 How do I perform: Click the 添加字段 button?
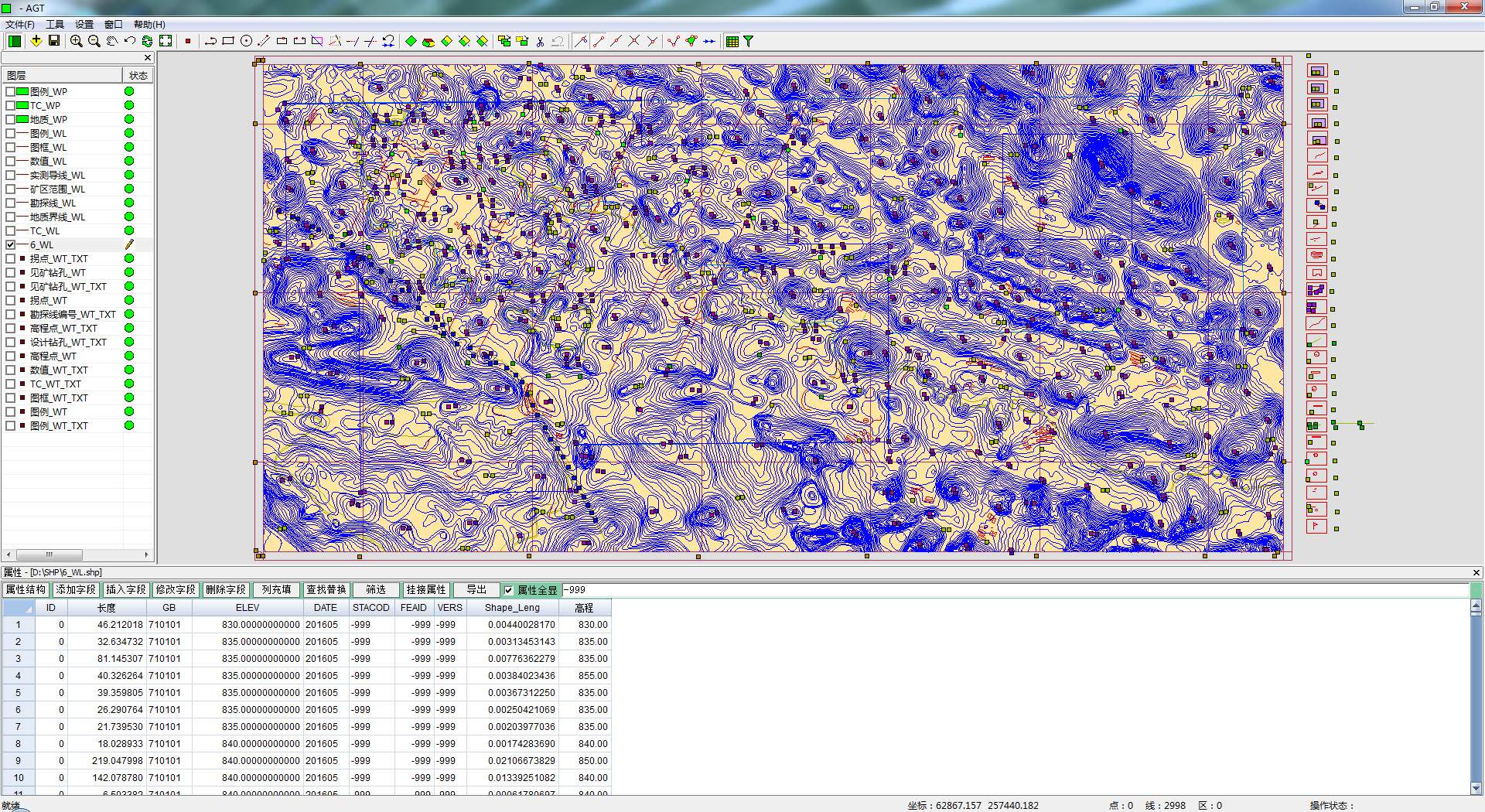pos(76,589)
